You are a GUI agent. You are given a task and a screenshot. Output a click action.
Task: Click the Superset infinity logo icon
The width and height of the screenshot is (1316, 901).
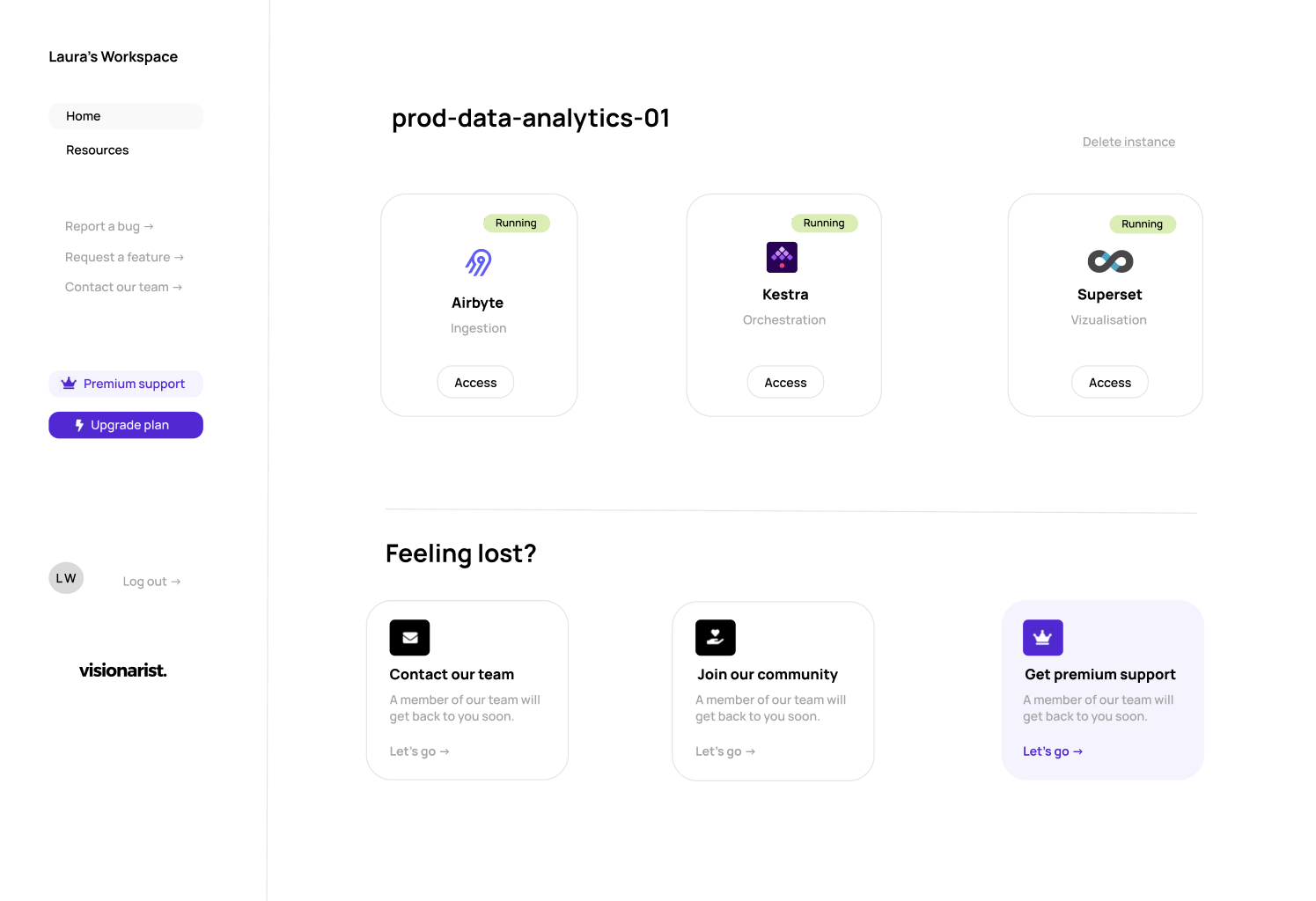(x=1110, y=261)
